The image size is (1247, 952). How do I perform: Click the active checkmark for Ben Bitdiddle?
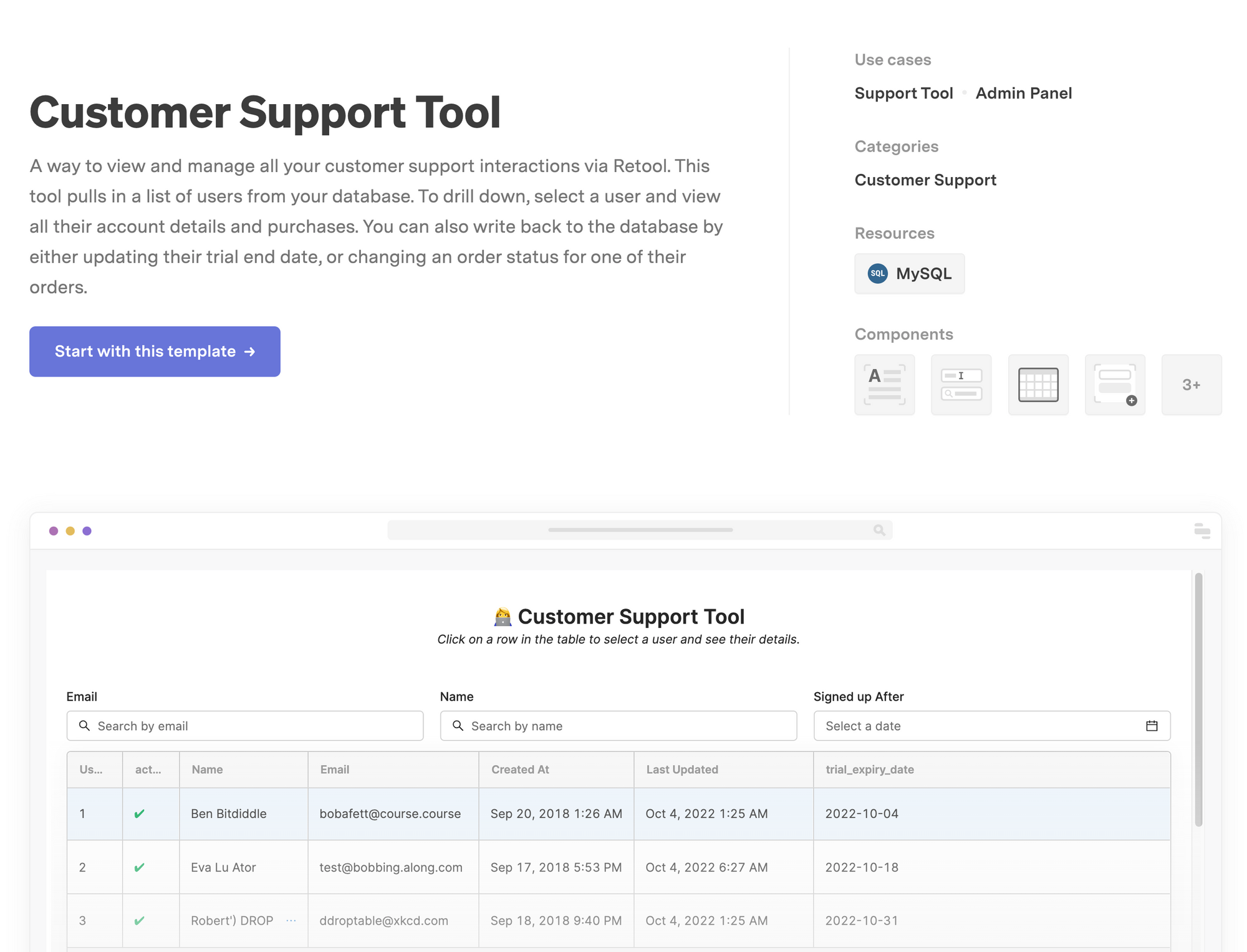(x=140, y=814)
